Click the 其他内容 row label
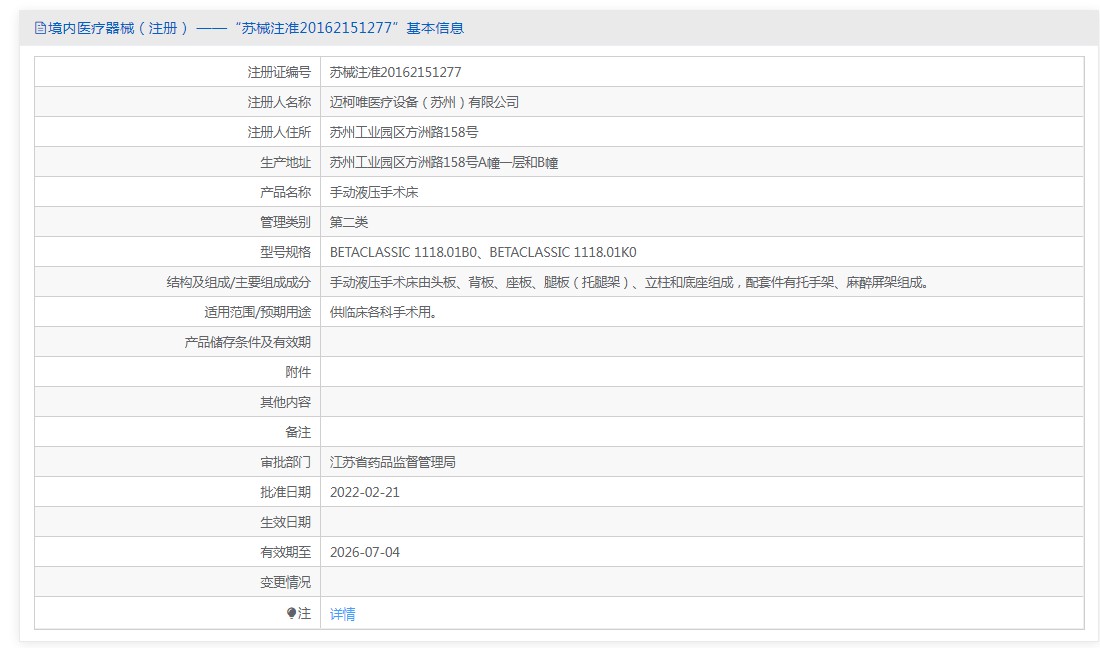1100x648 pixels. coord(286,403)
